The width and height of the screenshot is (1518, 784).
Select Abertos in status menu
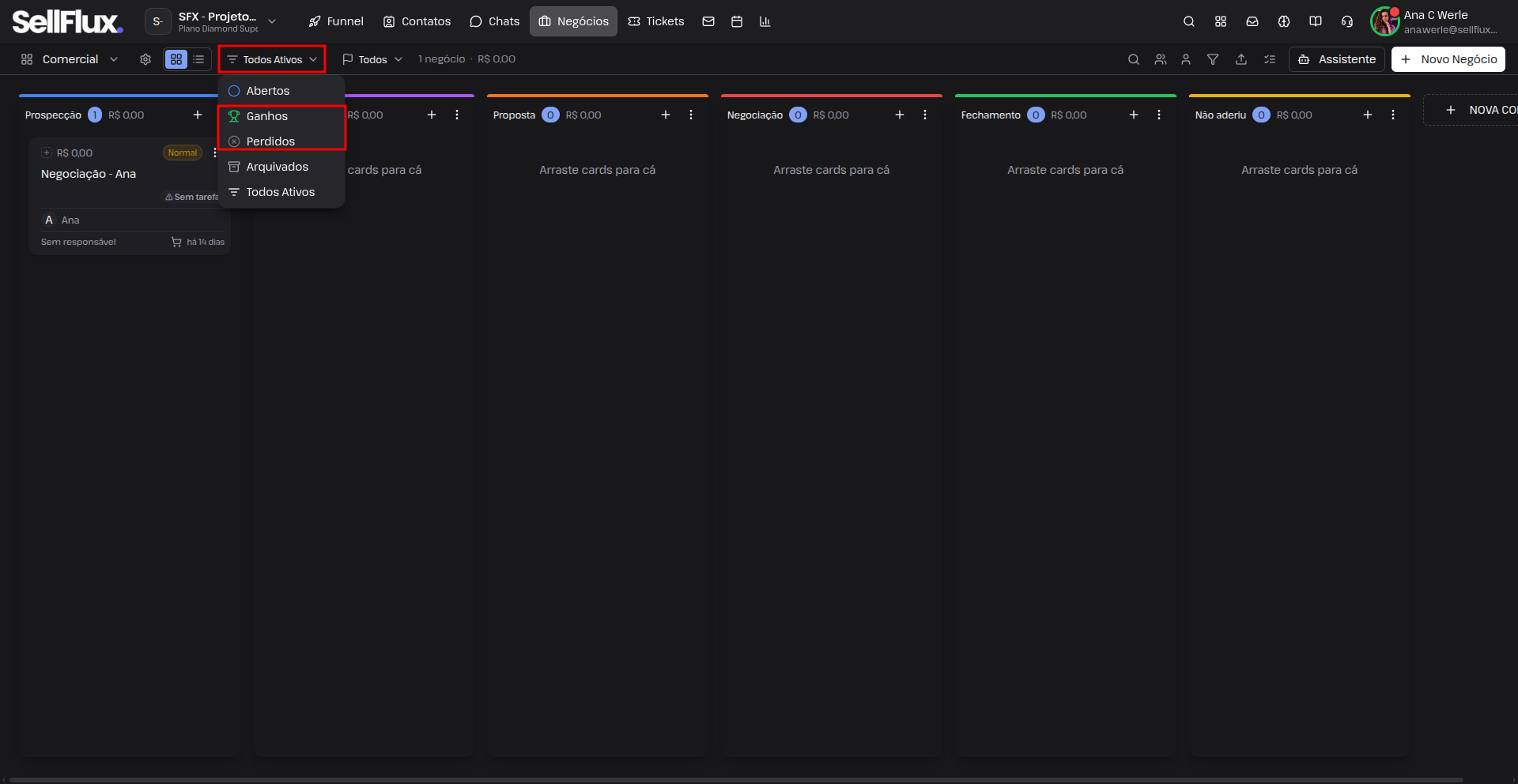coord(281,91)
